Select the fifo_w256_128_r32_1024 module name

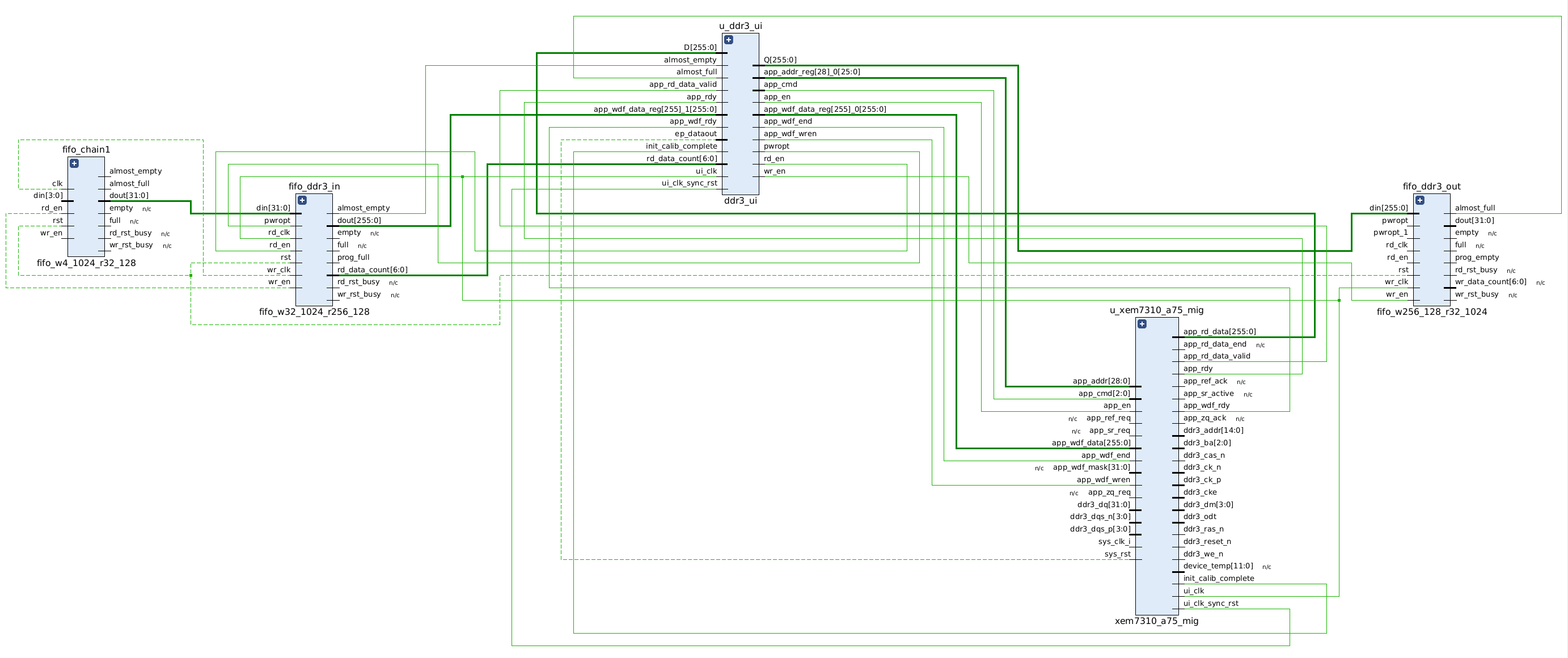pyautogui.click(x=1432, y=311)
